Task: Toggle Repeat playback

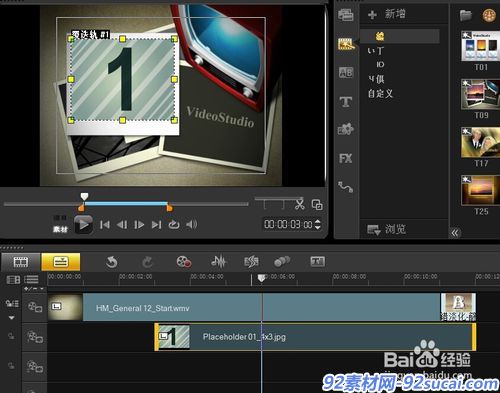Action: 174,225
